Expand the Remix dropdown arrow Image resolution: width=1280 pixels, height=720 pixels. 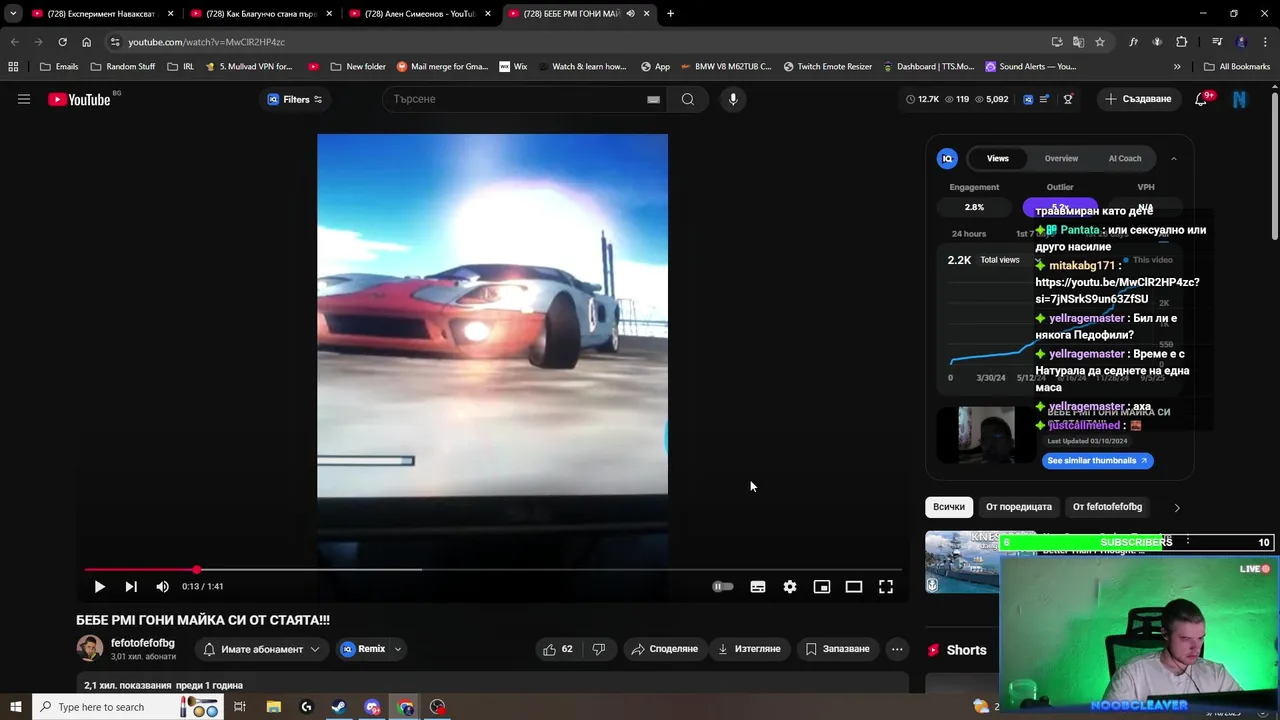pos(398,649)
